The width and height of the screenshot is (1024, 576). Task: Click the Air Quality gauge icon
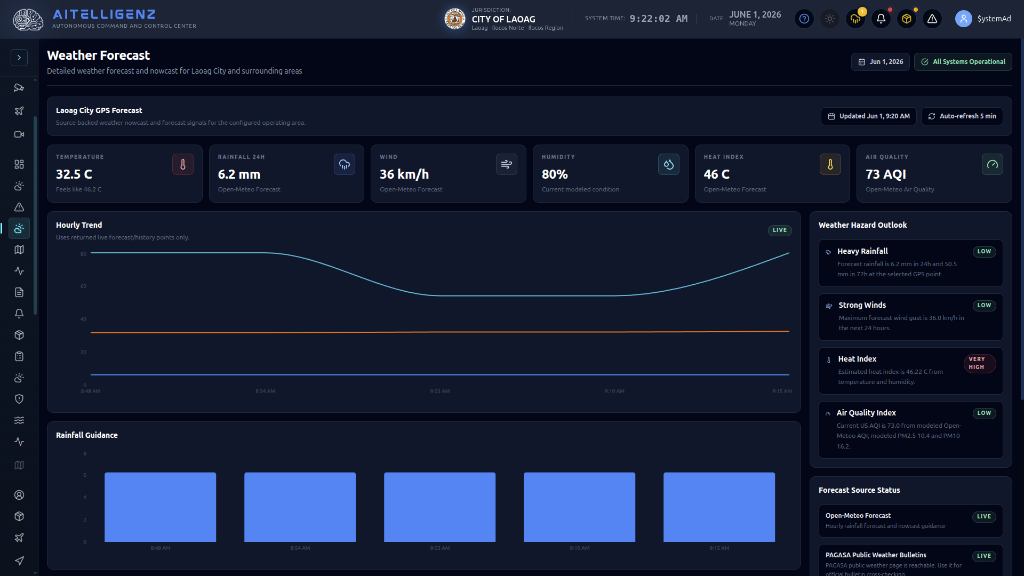tap(992, 165)
